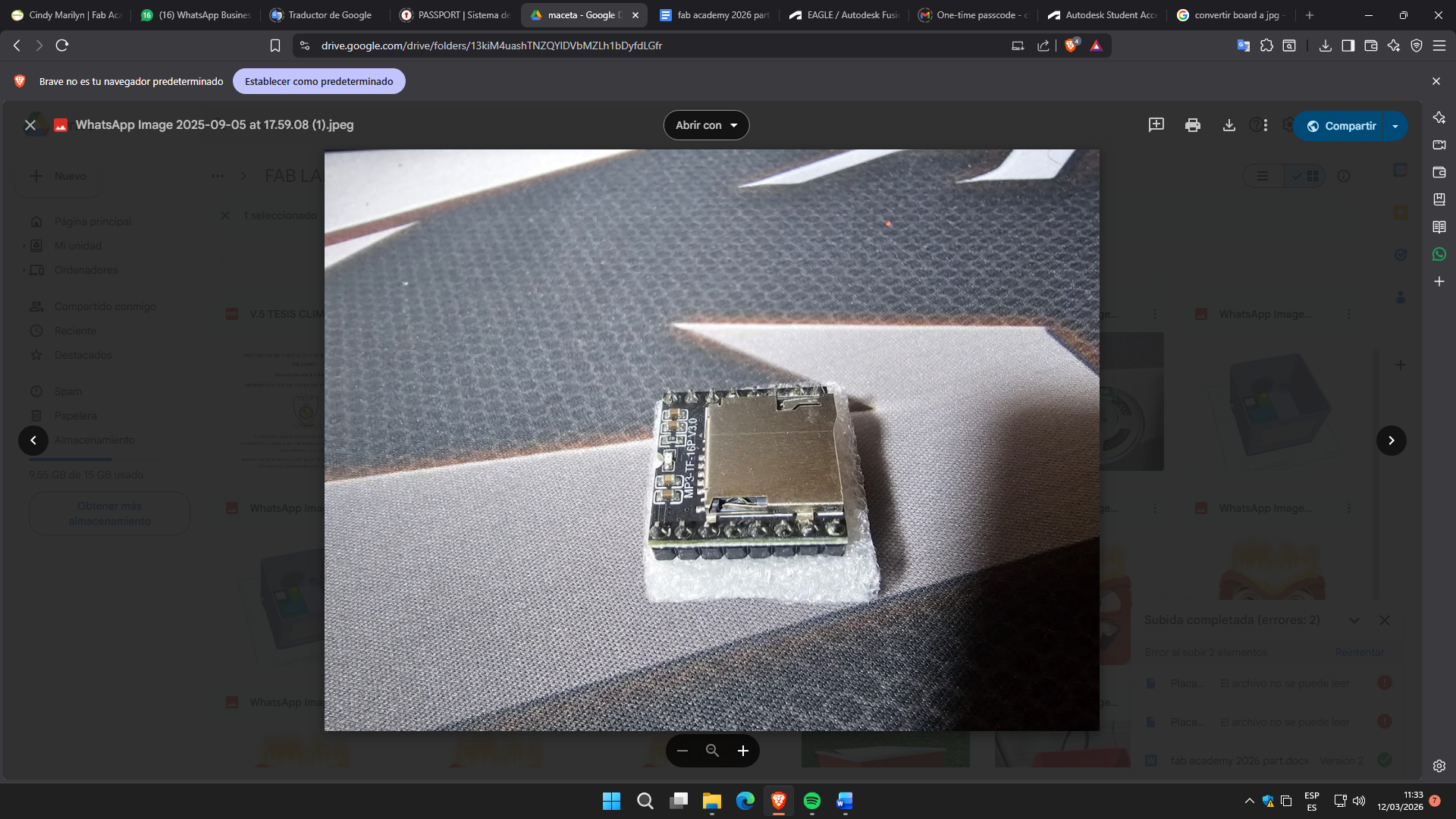Screen dimensions: 1456x819
Task: Toggle the browser sidebar panel icon
Action: (1348, 45)
